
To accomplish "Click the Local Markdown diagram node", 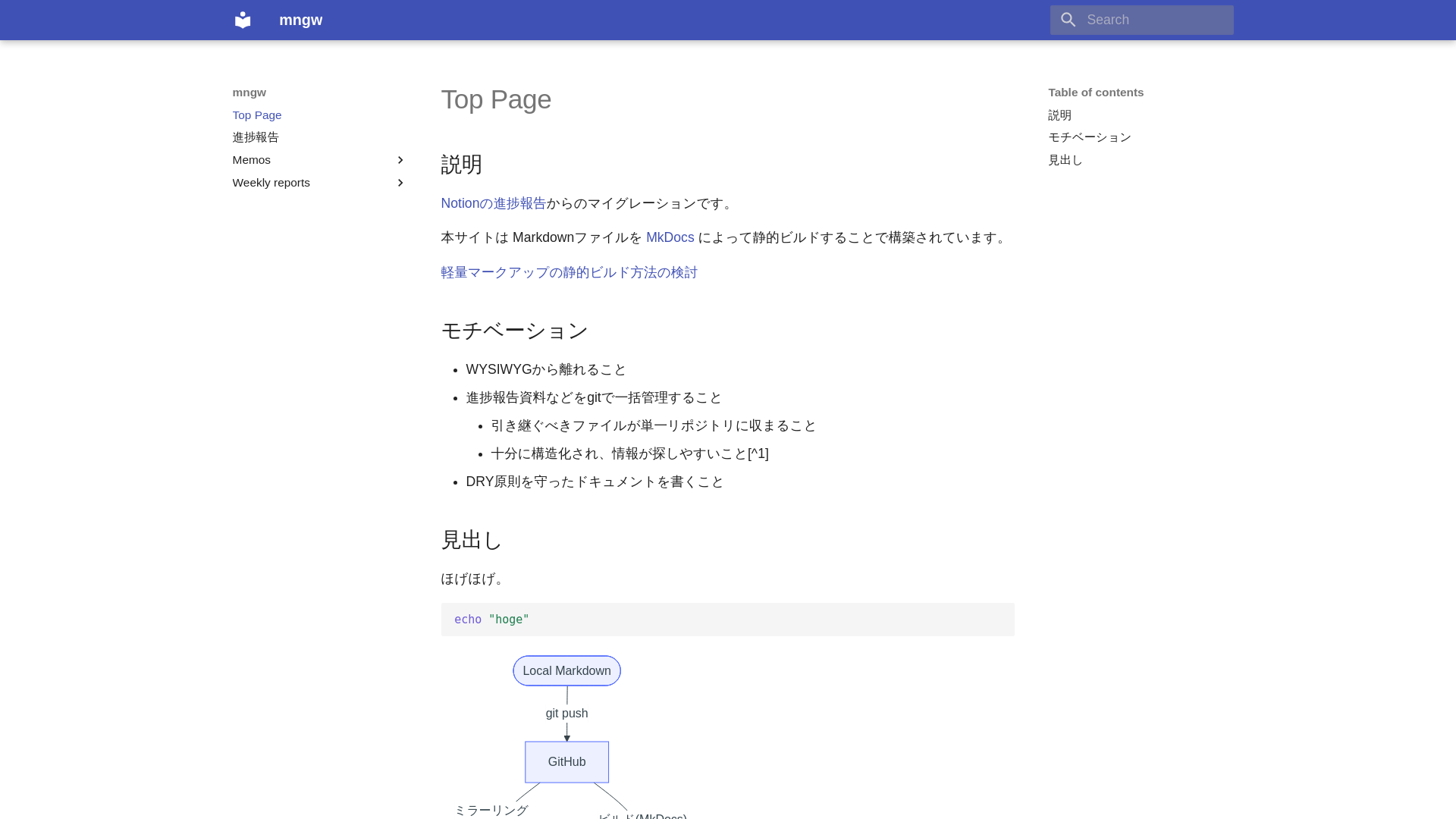I will click(567, 671).
